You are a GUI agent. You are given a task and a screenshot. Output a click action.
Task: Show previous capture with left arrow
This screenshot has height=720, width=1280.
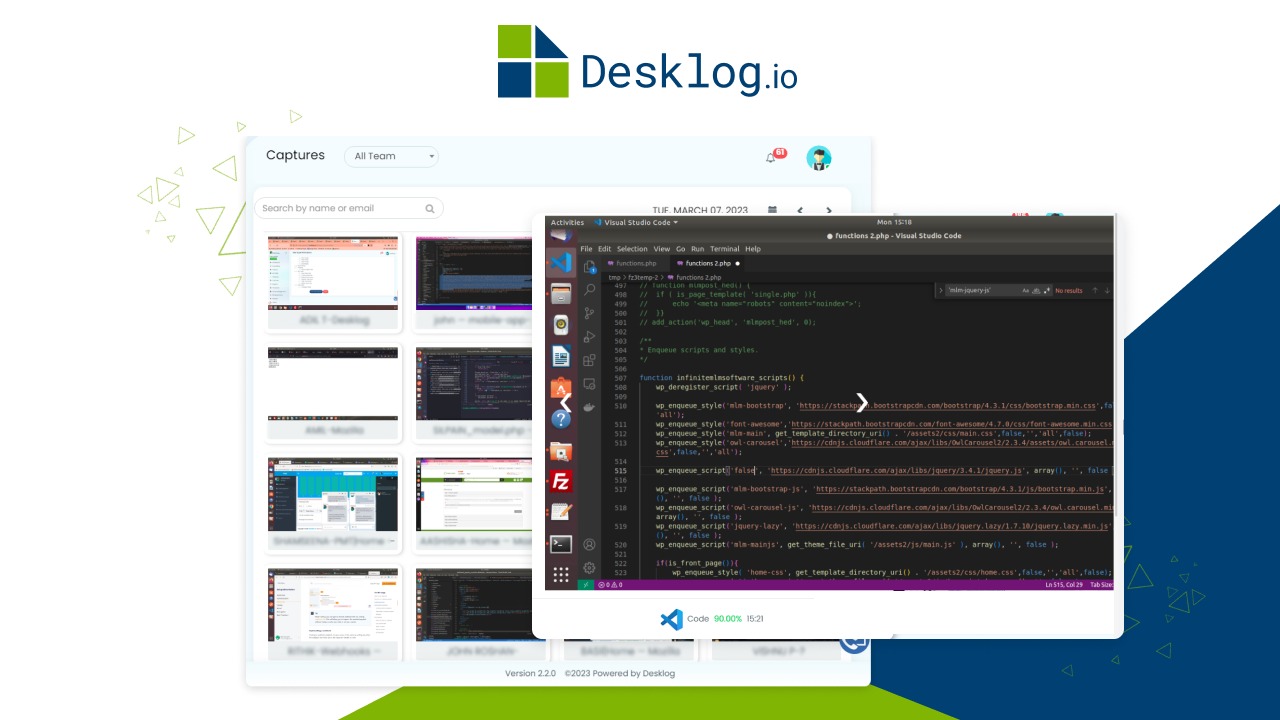565,402
